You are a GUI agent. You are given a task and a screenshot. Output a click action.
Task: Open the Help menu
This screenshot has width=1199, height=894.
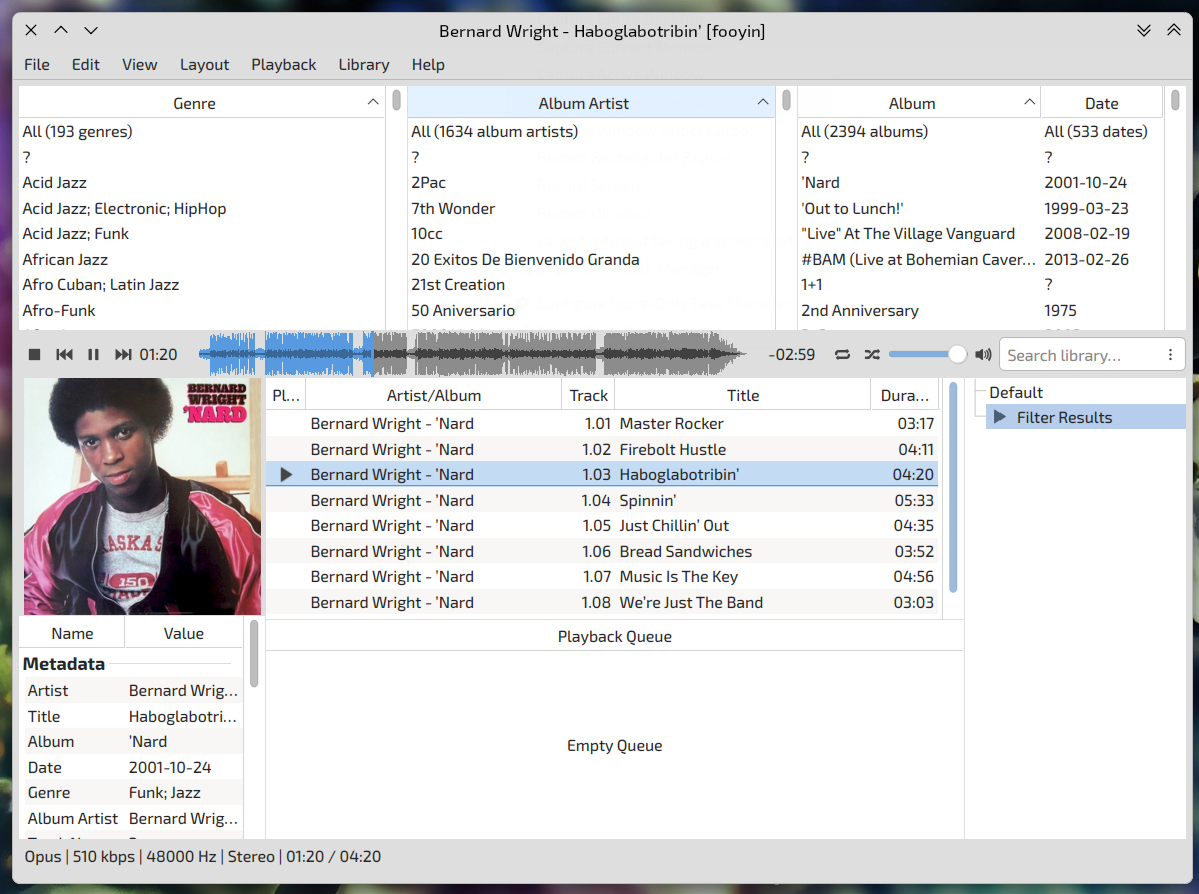(428, 65)
